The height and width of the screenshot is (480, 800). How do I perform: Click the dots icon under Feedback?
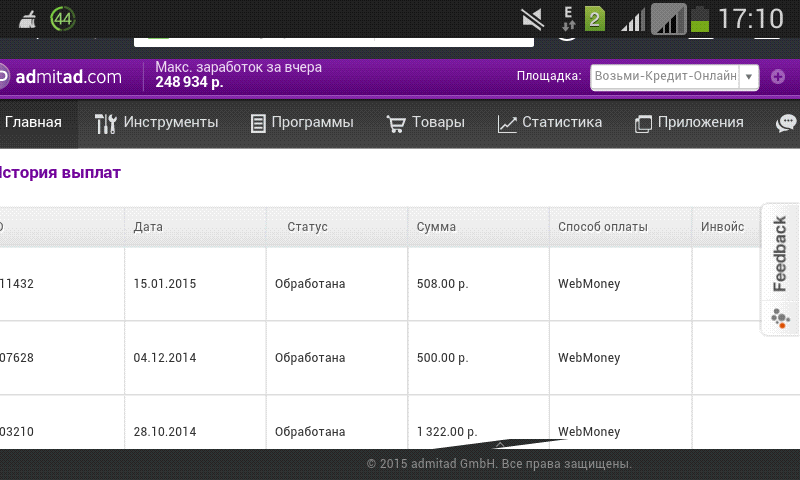[780, 319]
